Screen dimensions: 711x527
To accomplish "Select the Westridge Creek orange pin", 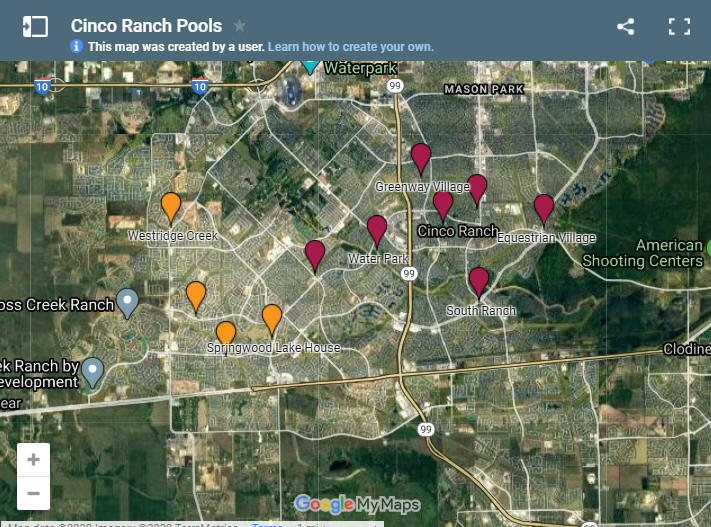I will [171, 207].
